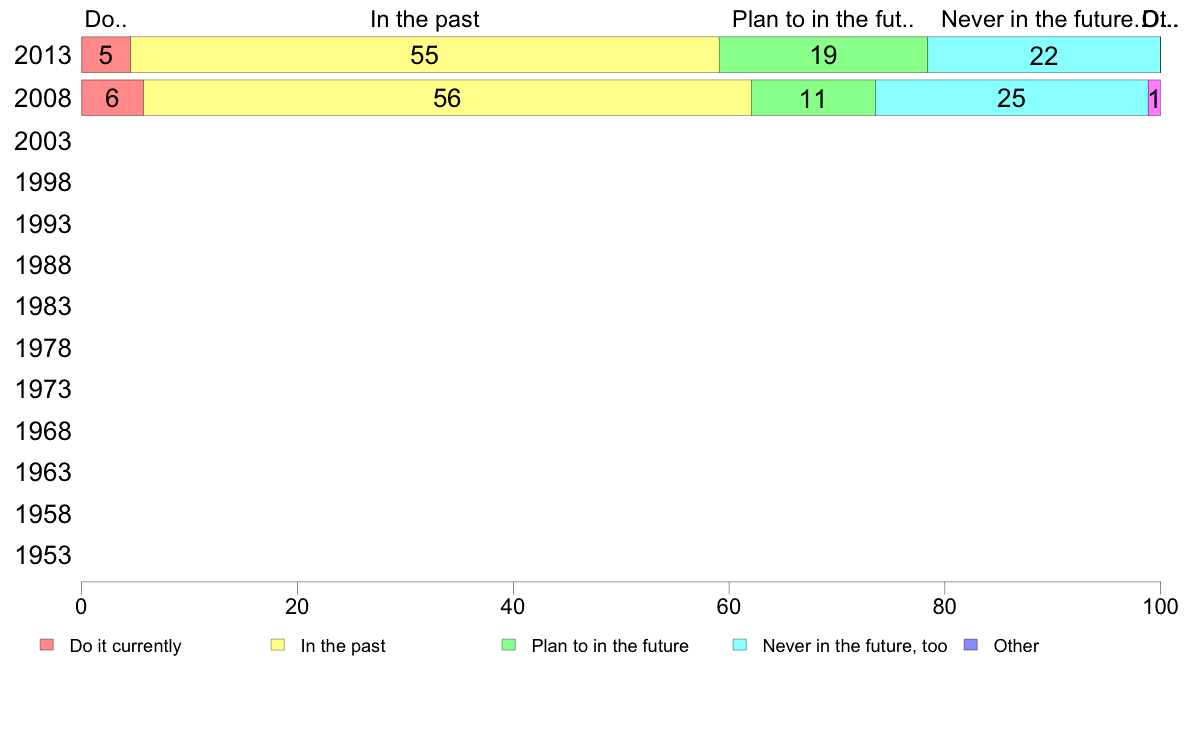The image size is (1188, 736).
Task: Select the 2008 cyan segment showing 25
Action: click(x=1012, y=98)
